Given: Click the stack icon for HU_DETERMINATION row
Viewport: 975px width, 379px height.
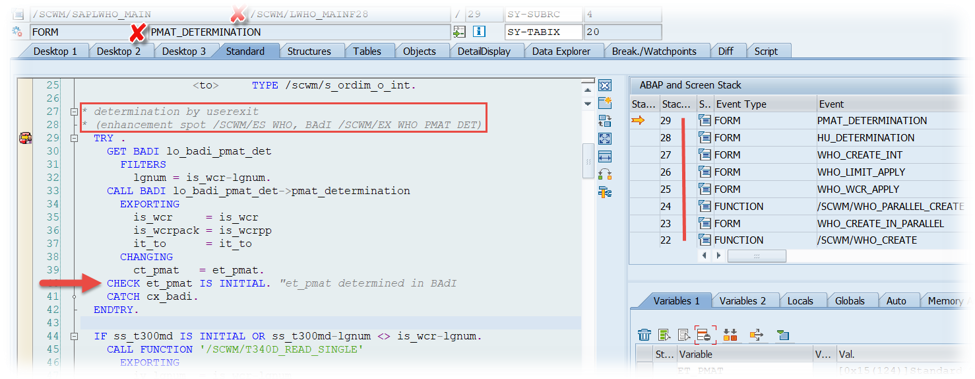Looking at the screenshot, I should coord(705,137).
